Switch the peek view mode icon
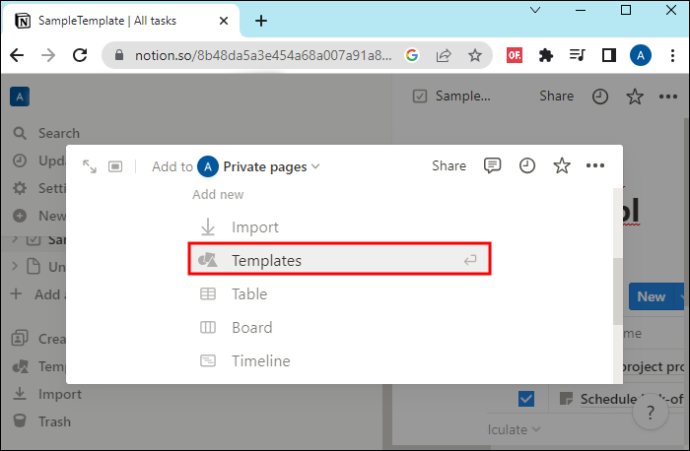The image size is (690, 451). click(x=115, y=166)
